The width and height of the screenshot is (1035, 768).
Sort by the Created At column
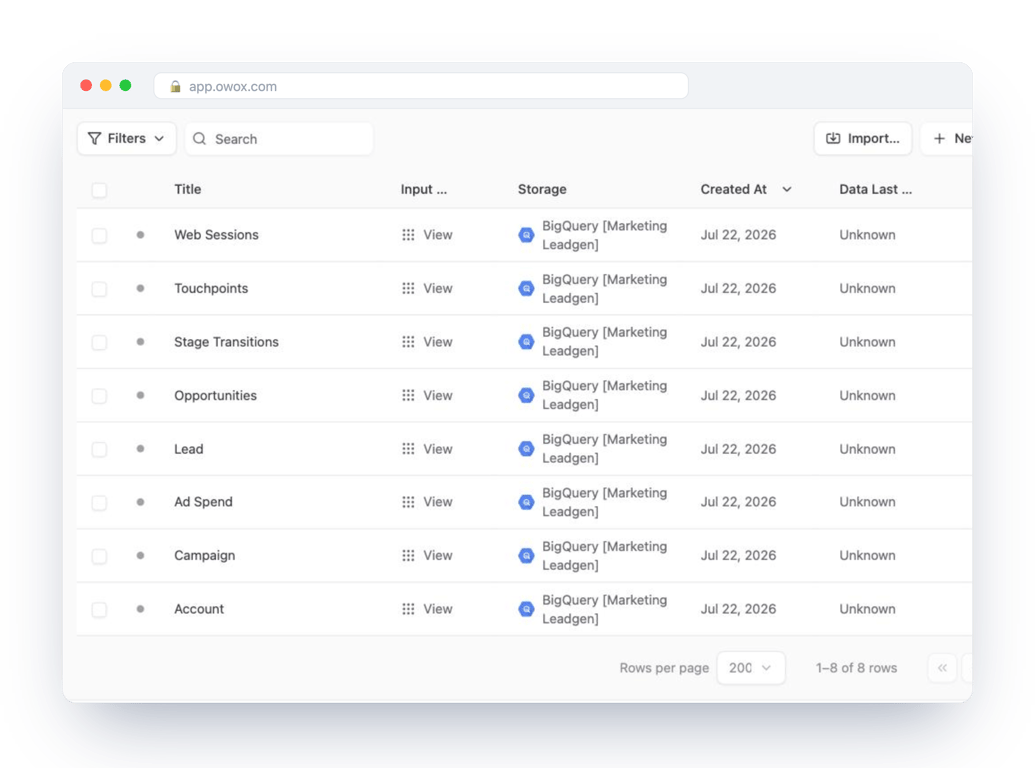tap(746, 189)
